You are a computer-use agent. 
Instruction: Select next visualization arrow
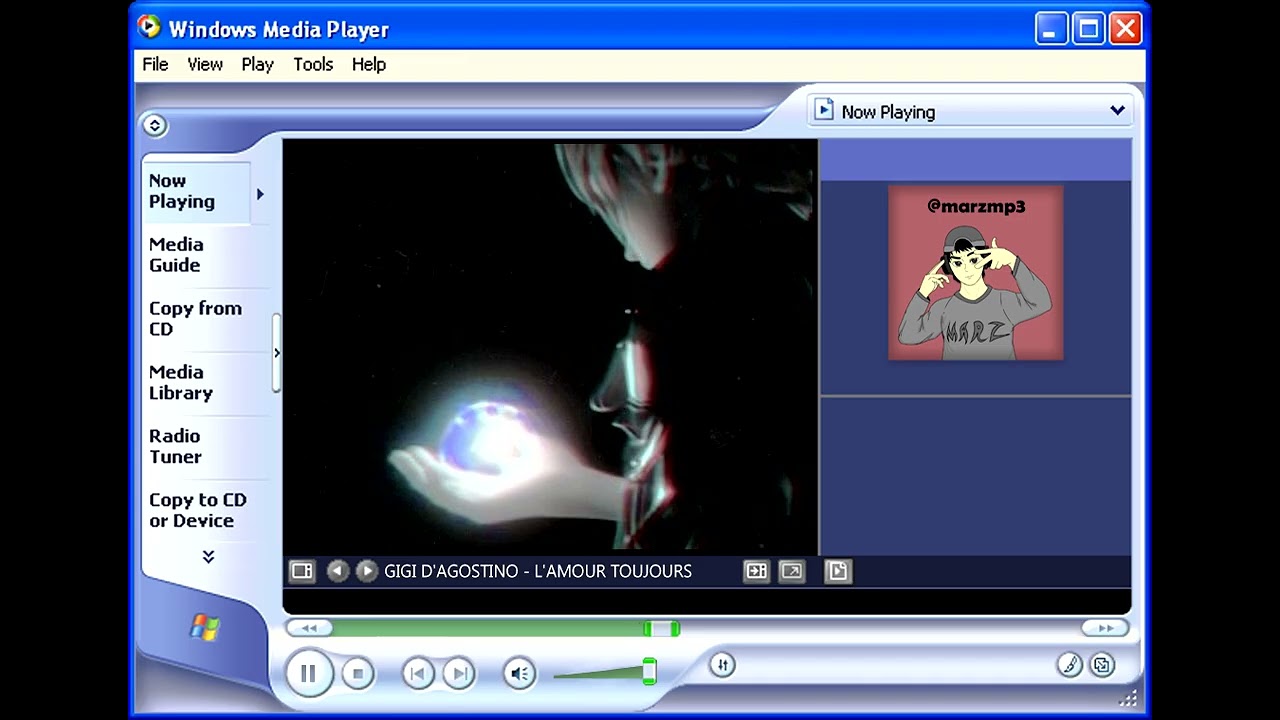[366, 571]
